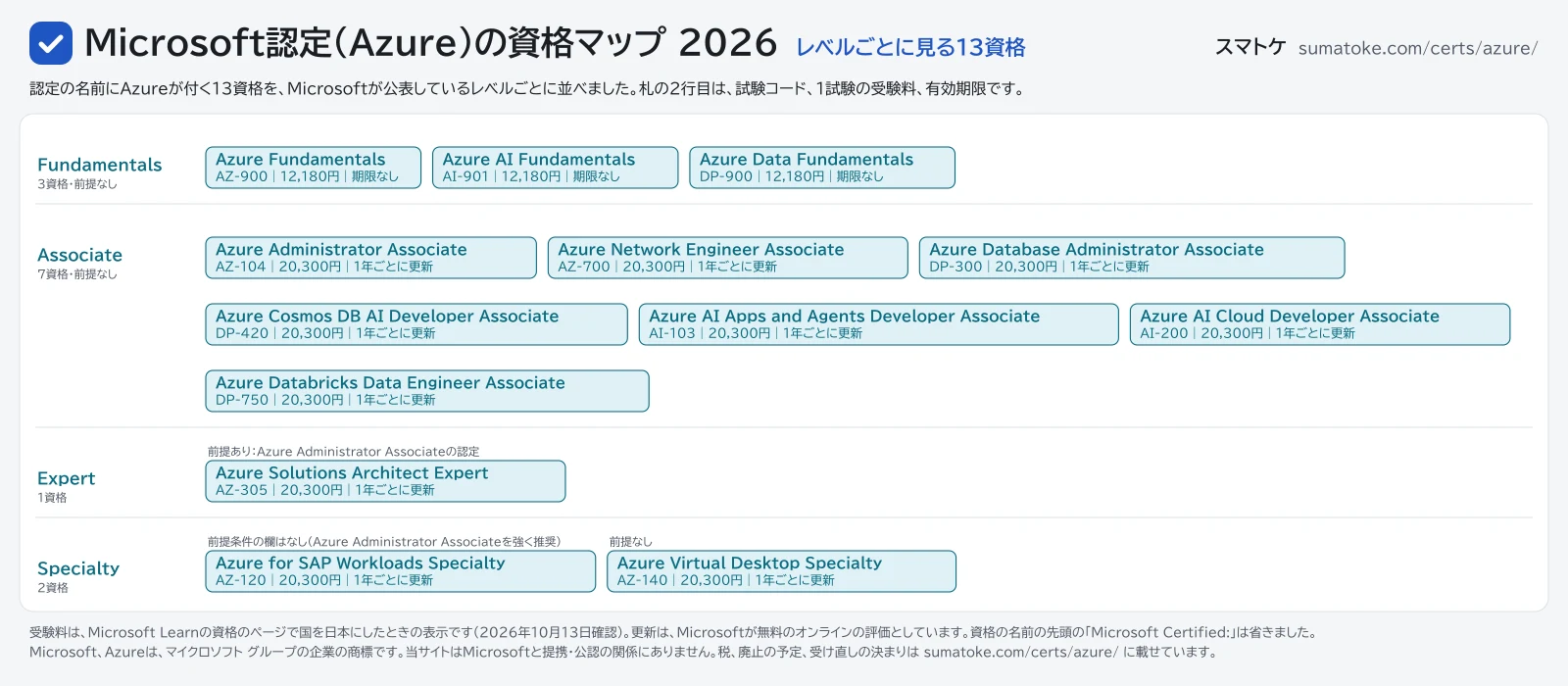
Task: Select the Associate level heading
Action: (x=79, y=255)
